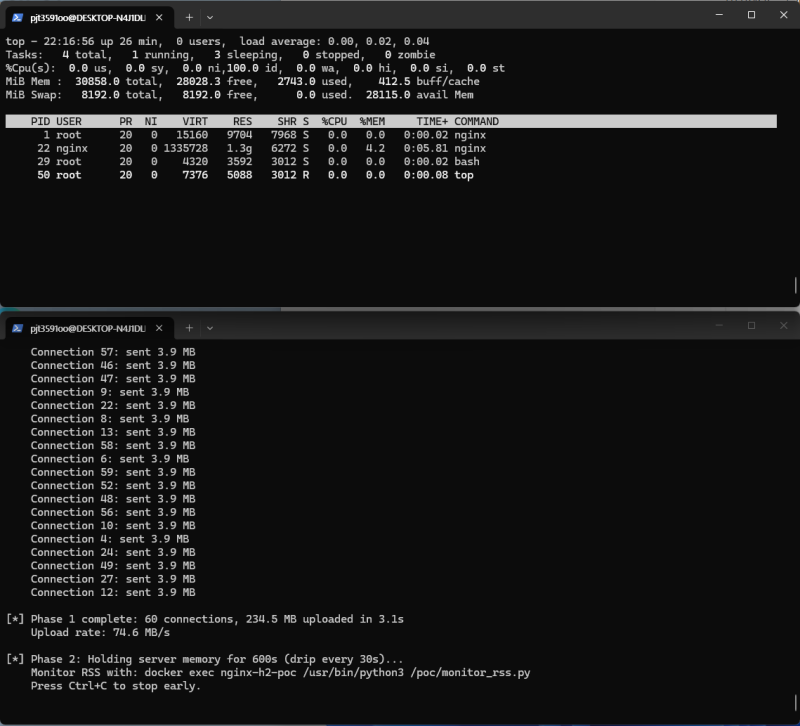Click '30858.0 total' in MiB Mem line
Screen dimensions: 800x726
[x=116, y=82]
